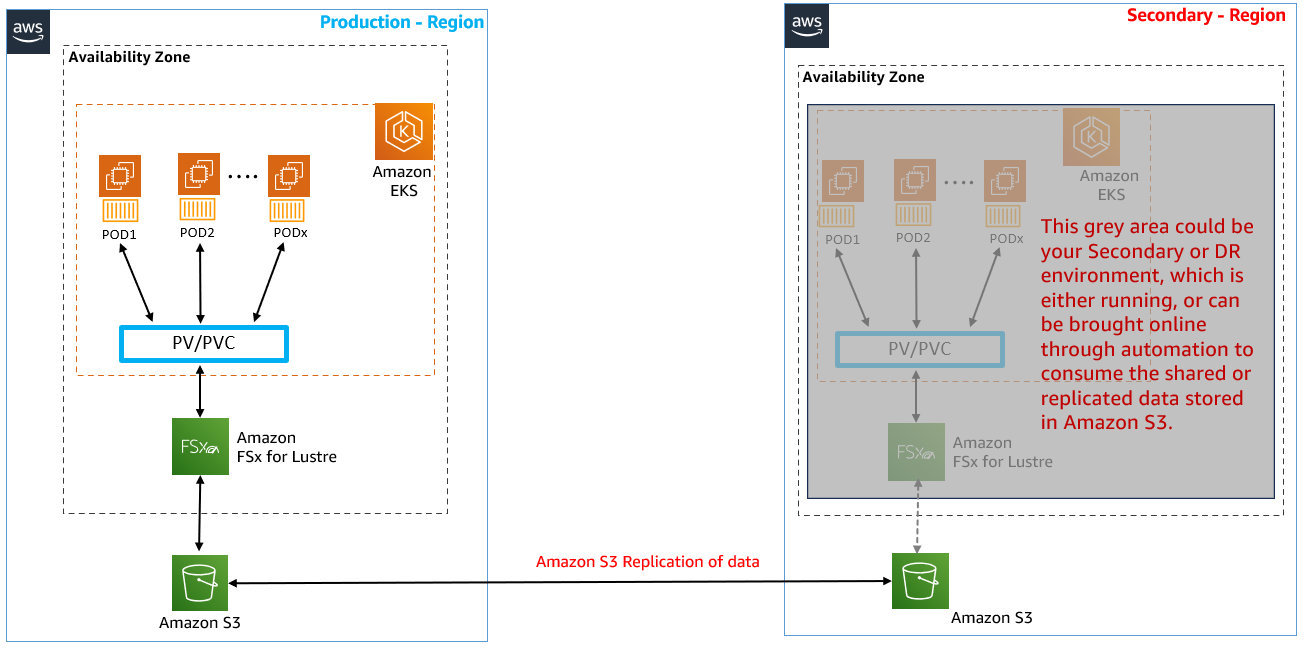Click the 'Secondary - Region' title label
This screenshot has width=1304, height=649.
pos(1206,15)
